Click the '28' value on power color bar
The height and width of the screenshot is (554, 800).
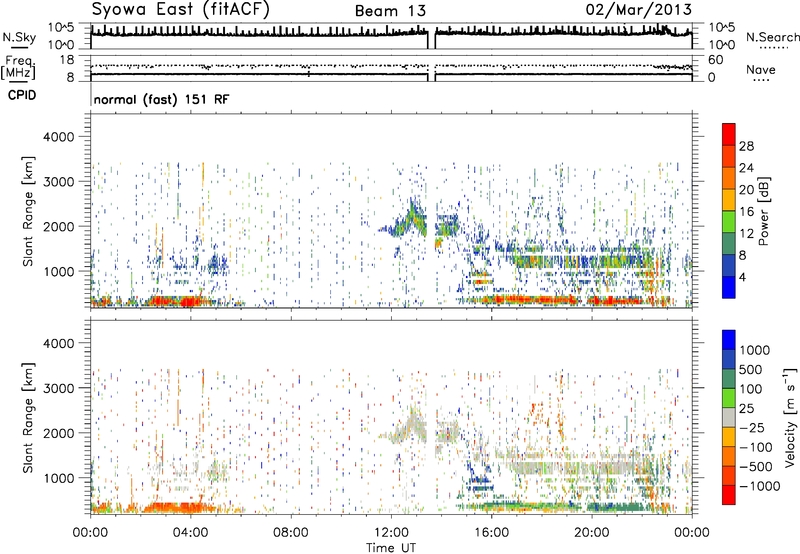tap(746, 146)
